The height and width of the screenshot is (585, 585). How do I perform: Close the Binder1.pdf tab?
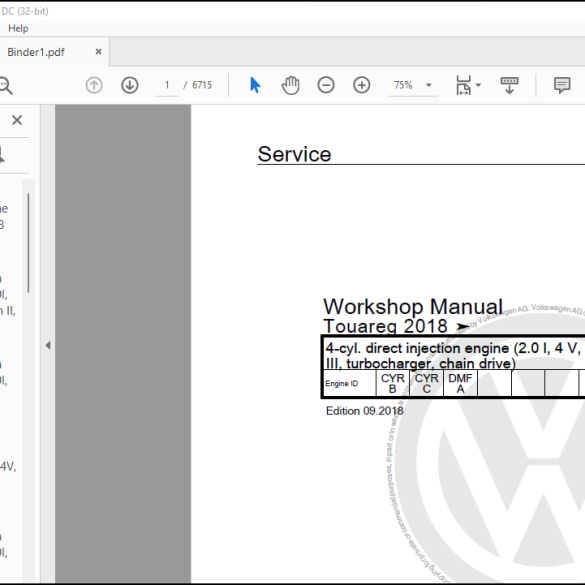[x=98, y=52]
